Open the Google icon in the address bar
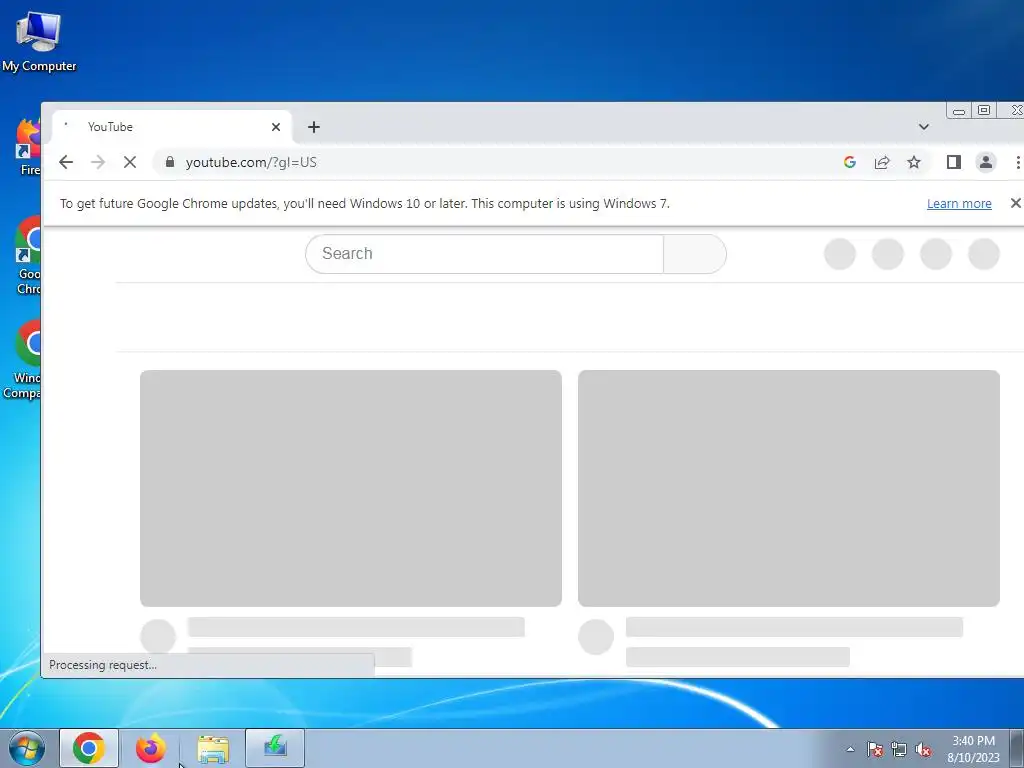The image size is (1024, 768). click(850, 162)
